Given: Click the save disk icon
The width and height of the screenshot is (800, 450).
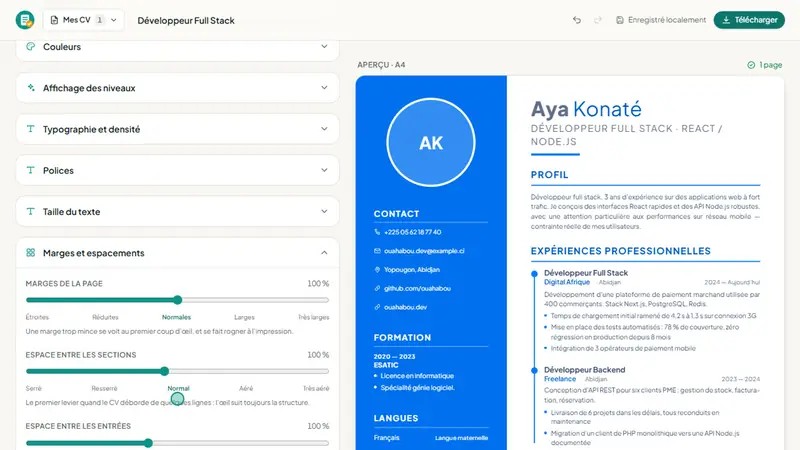Looking at the screenshot, I should point(619,20).
